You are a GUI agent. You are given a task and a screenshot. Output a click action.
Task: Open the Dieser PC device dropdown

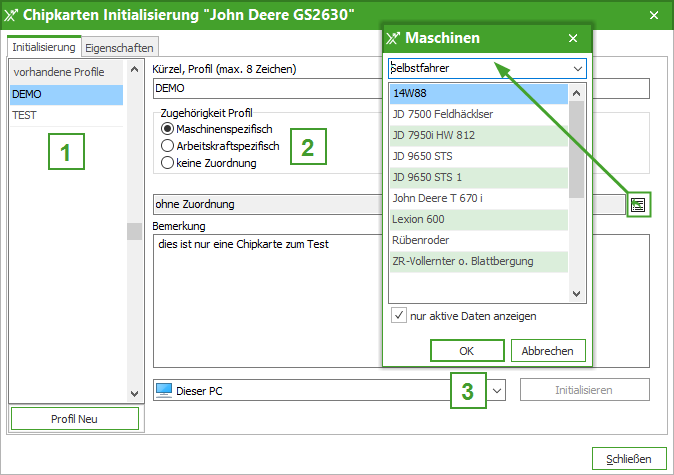497,390
